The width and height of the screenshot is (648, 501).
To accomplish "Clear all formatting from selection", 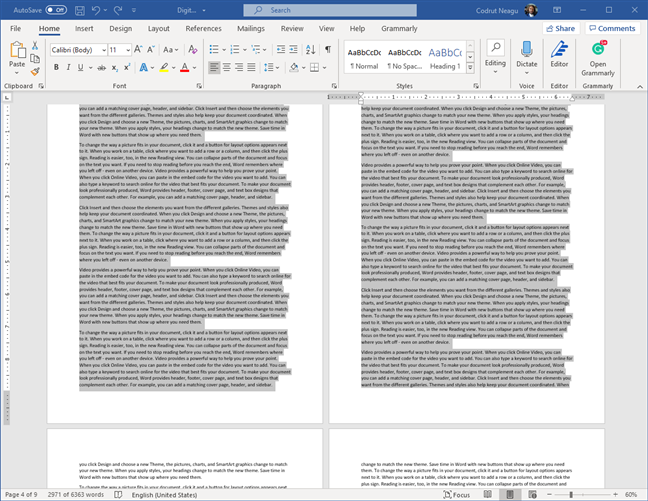I will click(x=193, y=50).
